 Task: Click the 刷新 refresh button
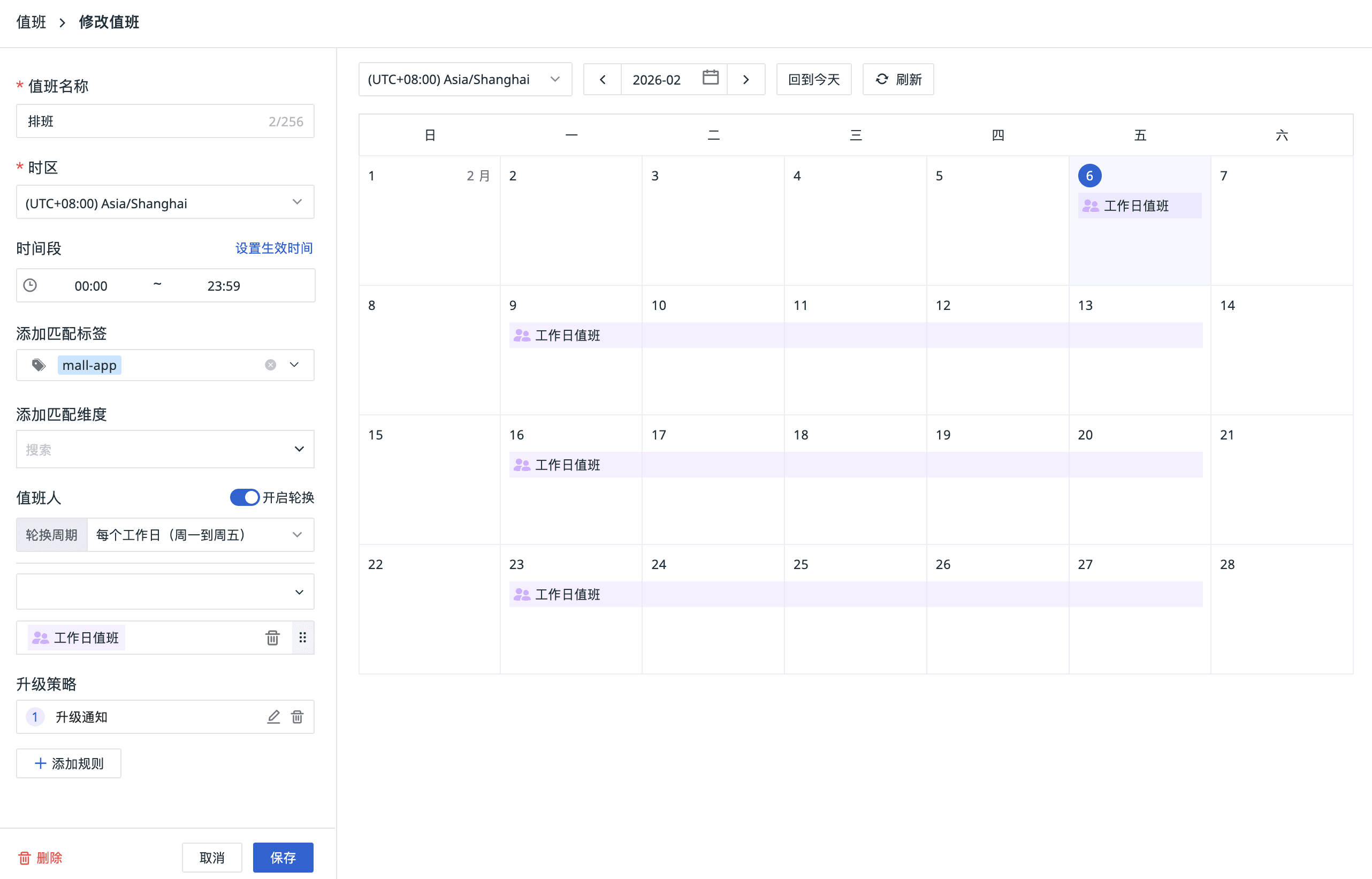(x=898, y=79)
